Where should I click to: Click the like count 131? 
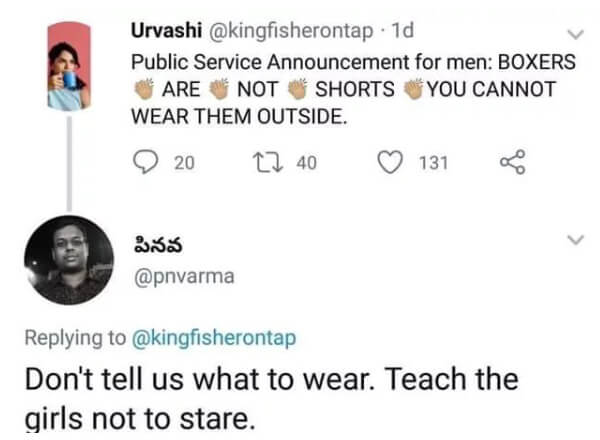[x=433, y=163]
